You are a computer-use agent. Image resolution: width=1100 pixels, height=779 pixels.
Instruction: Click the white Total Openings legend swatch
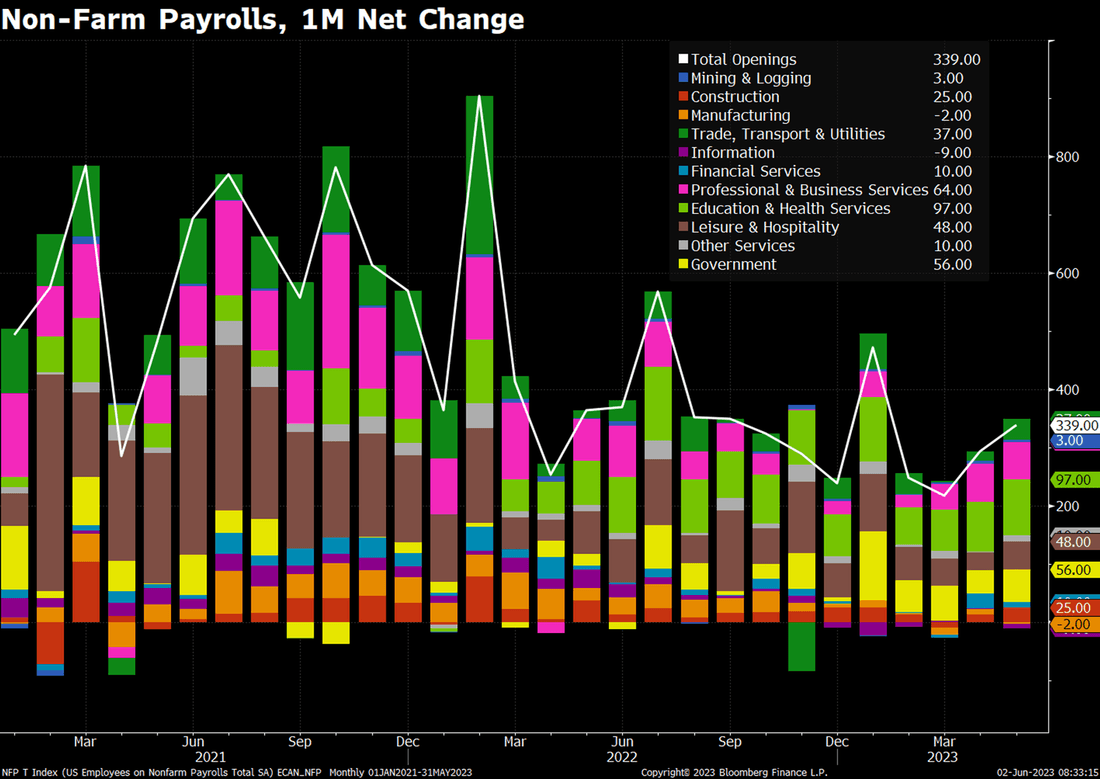tap(683, 59)
